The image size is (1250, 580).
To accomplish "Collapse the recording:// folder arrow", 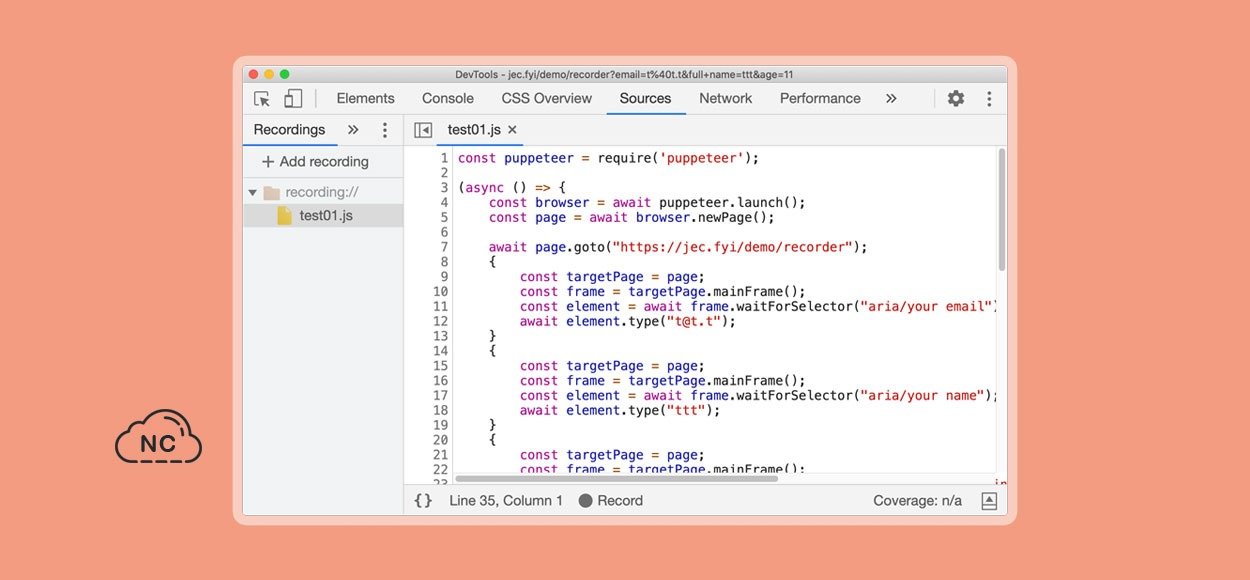I will [253, 193].
